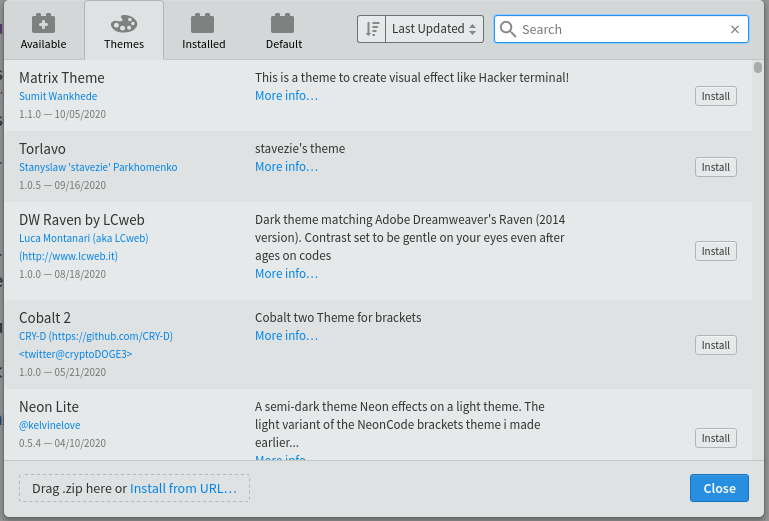Viewport: 769px width, 521px height.
Task: Click the vertical scrollbar thumb
Action: 758,68
